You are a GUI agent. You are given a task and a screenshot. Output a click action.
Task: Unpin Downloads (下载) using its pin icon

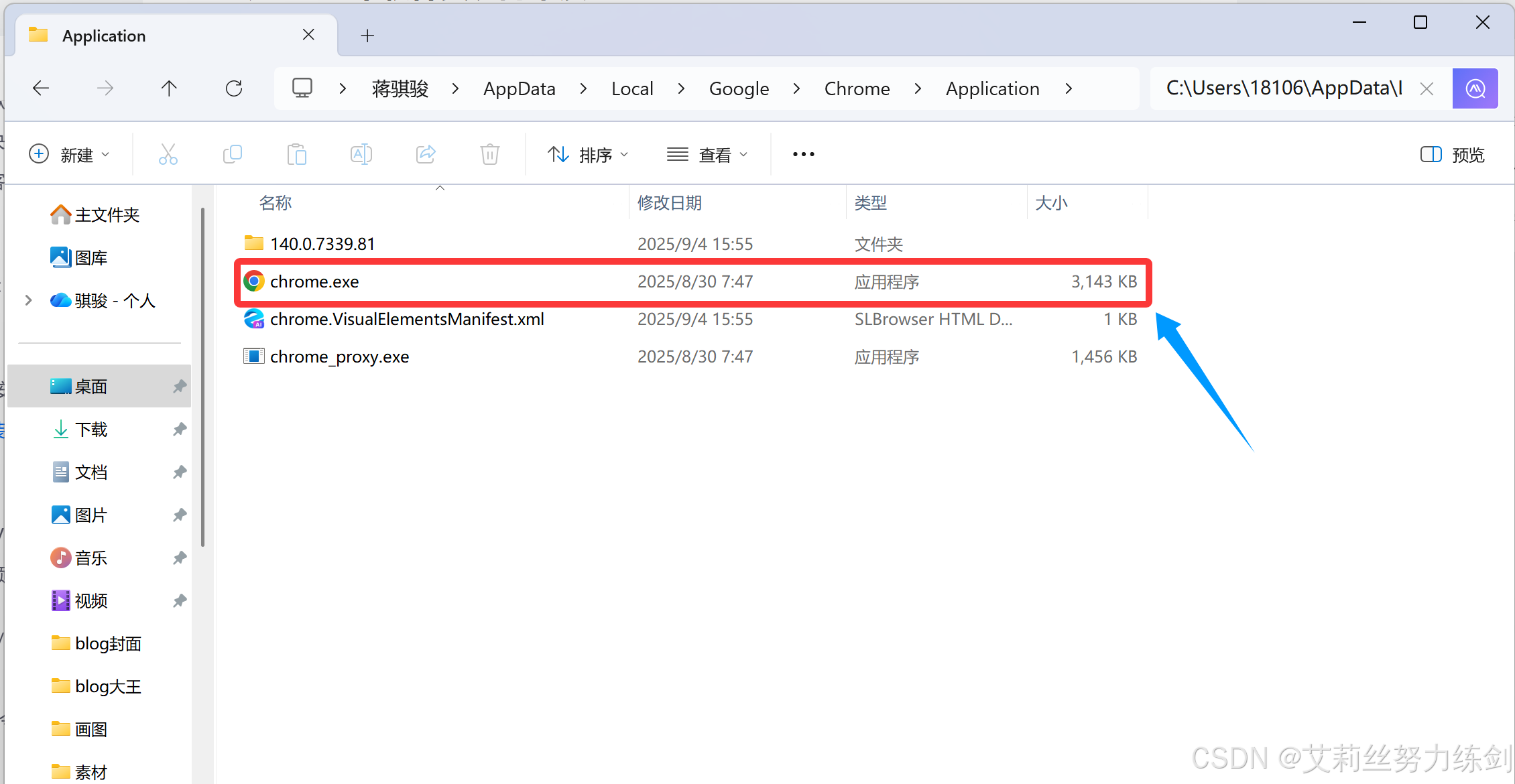[179, 430]
